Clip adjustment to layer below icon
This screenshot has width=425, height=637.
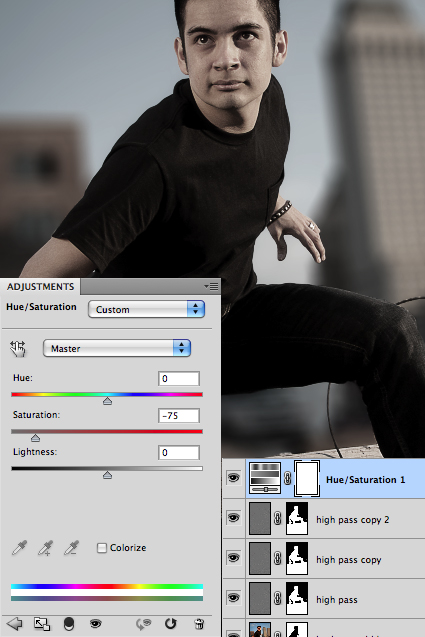tap(69, 623)
